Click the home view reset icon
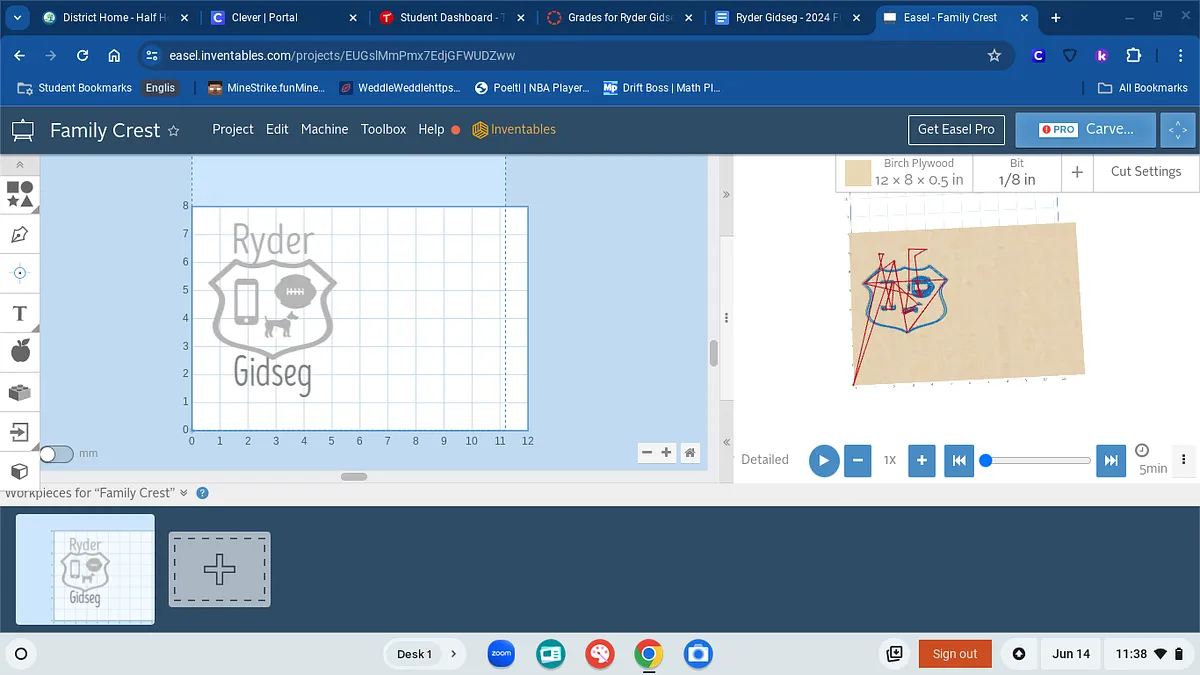 [x=690, y=453]
